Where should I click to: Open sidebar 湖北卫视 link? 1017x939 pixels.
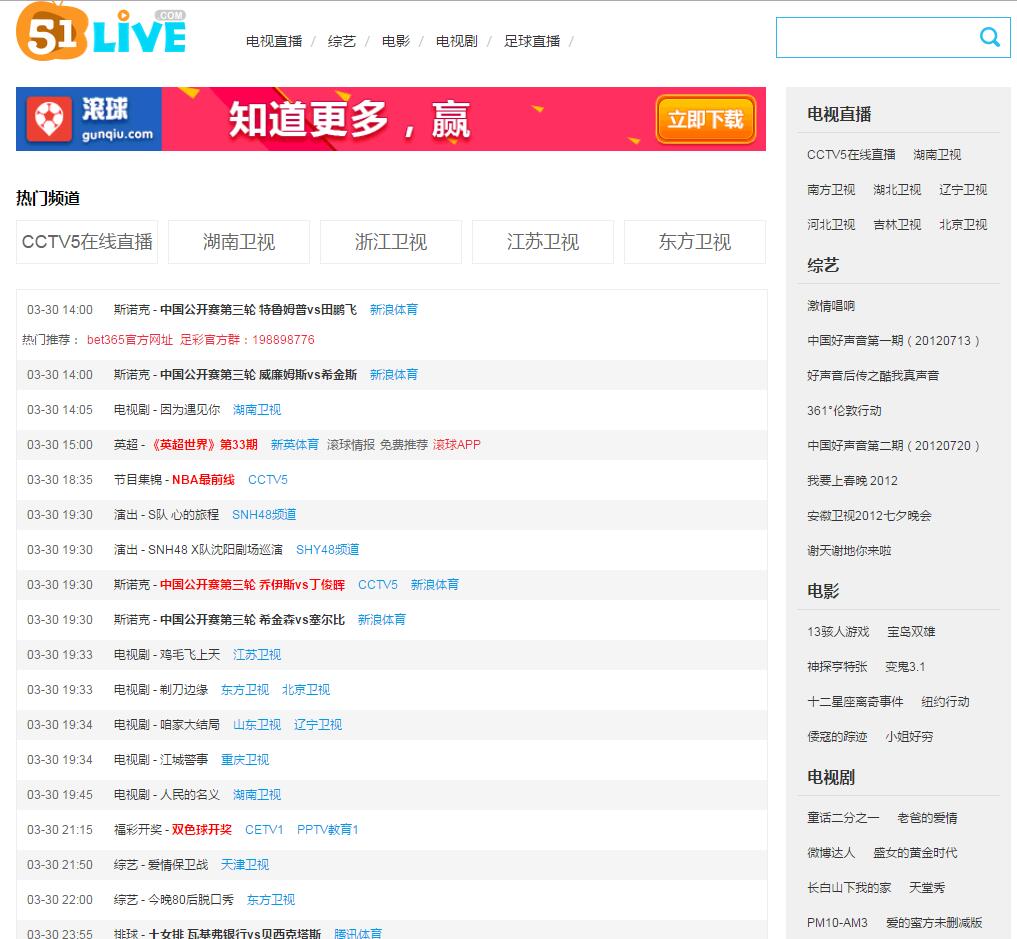click(x=897, y=190)
